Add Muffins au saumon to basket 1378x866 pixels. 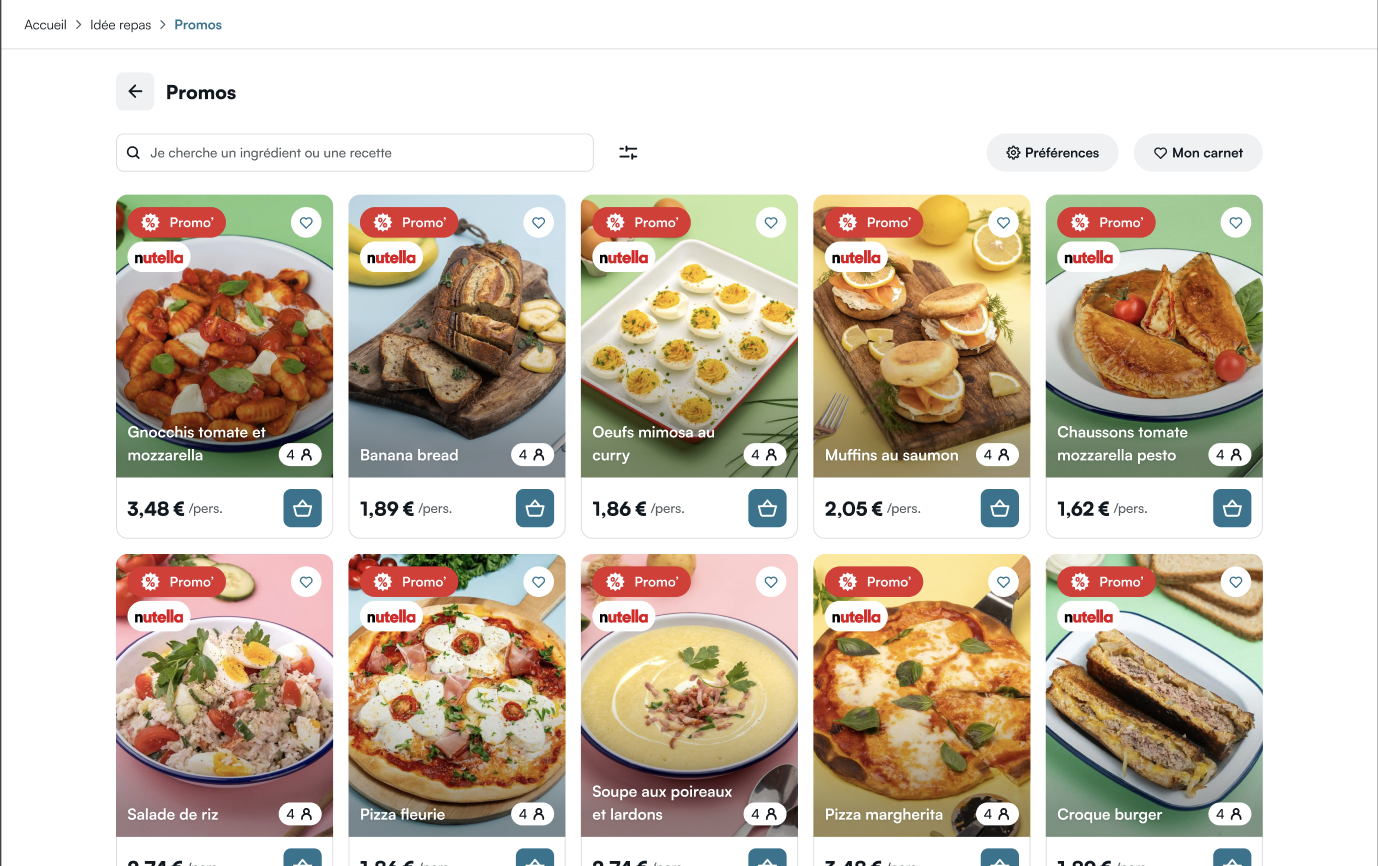tap(1000, 508)
